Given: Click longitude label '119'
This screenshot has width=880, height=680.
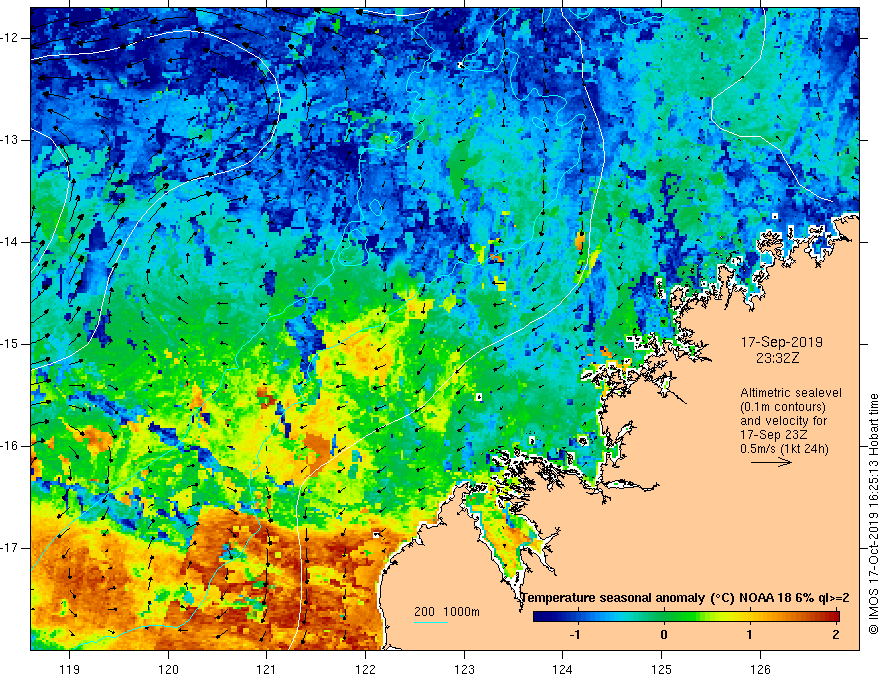Looking at the screenshot, I should [70, 669].
